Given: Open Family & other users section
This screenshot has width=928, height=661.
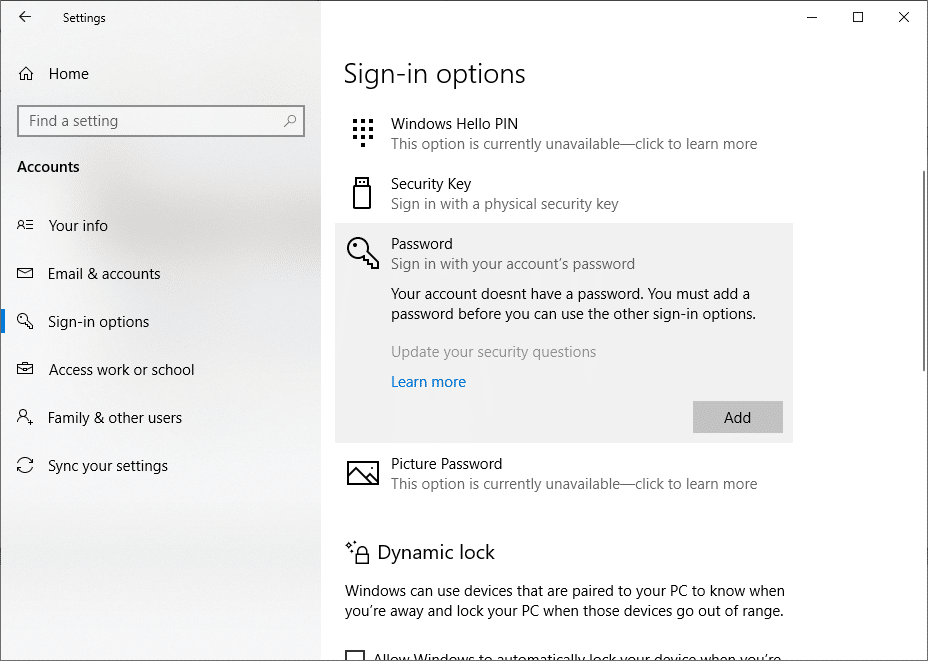Looking at the screenshot, I should 114,418.
